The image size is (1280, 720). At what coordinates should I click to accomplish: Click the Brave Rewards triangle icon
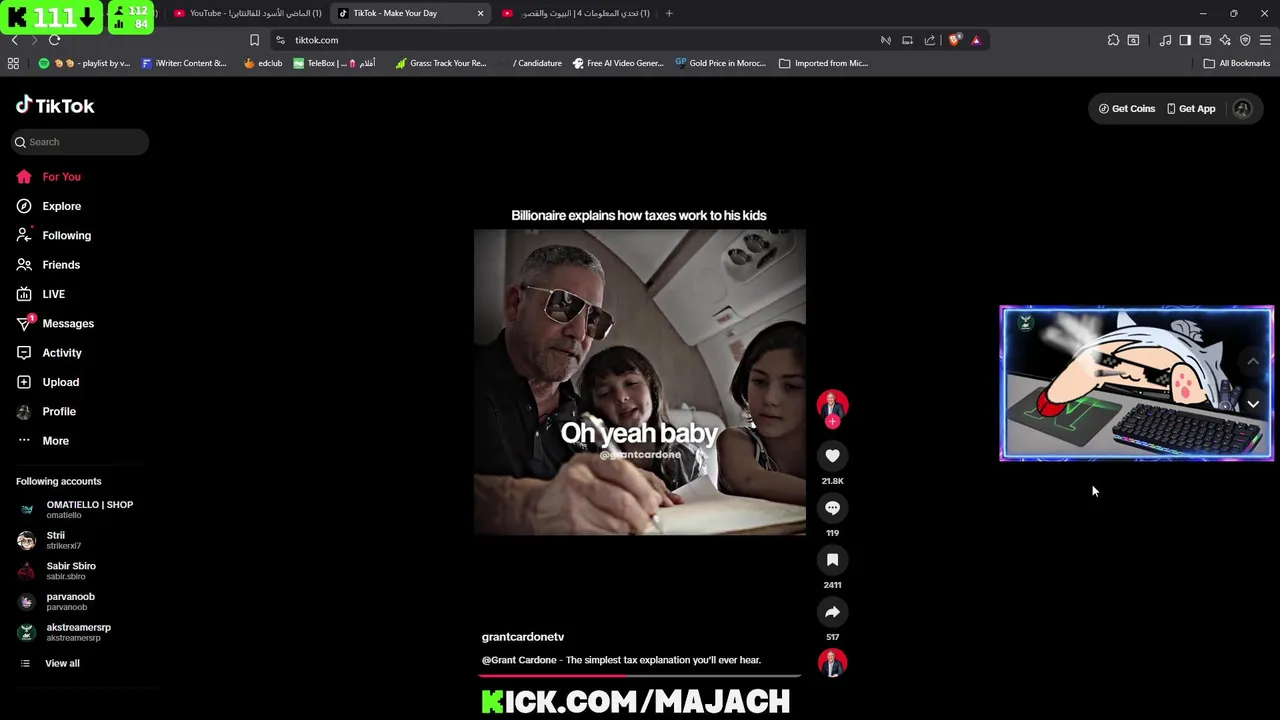click(x=976, y=40)
